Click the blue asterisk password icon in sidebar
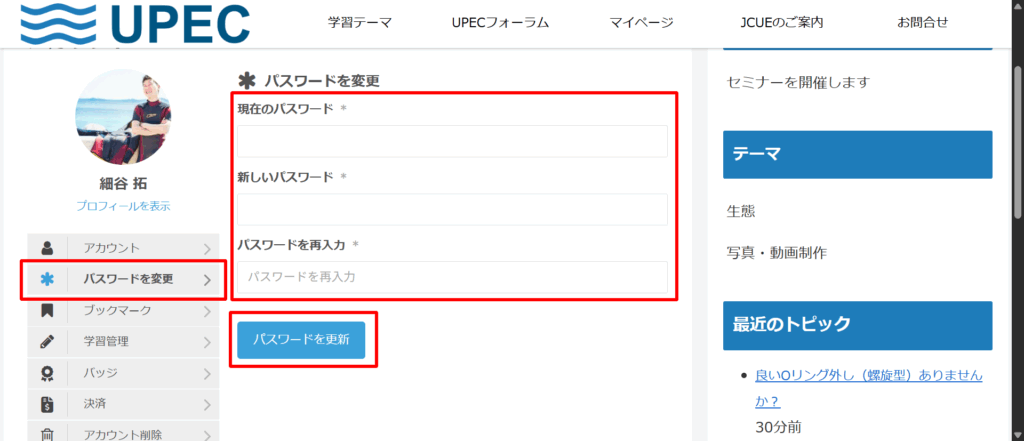Image resolution: width=1024 pixels, height=441 pixels. pyautogui.click(x=47, y=279)
